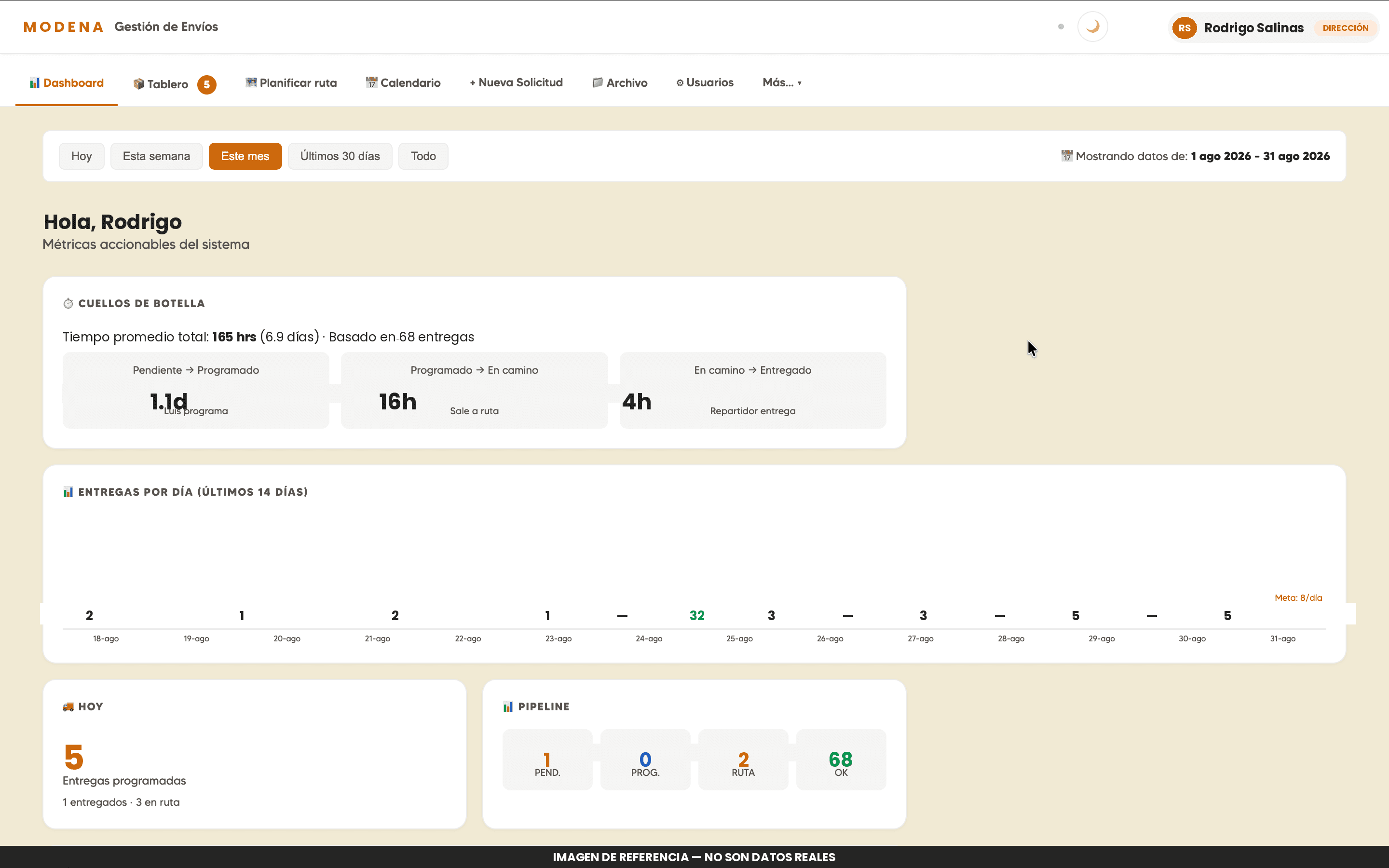Click the 1 entregados · 3 en ruta text
Screen dimensions: 1389x868
click(121, 802)
